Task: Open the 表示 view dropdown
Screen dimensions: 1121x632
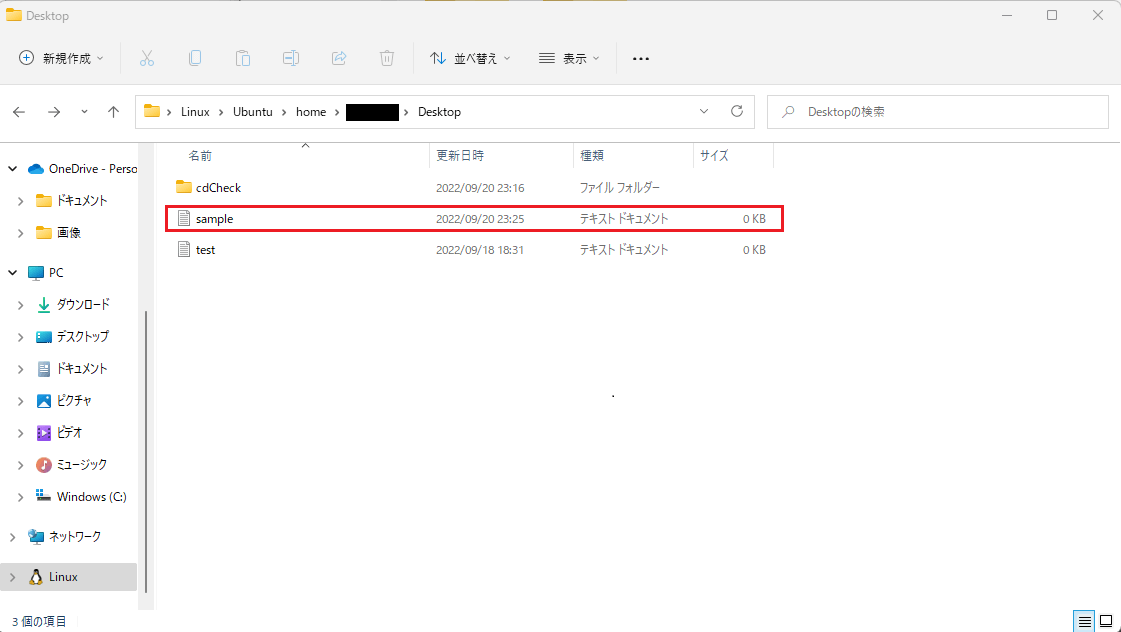Action: point(569,58)
